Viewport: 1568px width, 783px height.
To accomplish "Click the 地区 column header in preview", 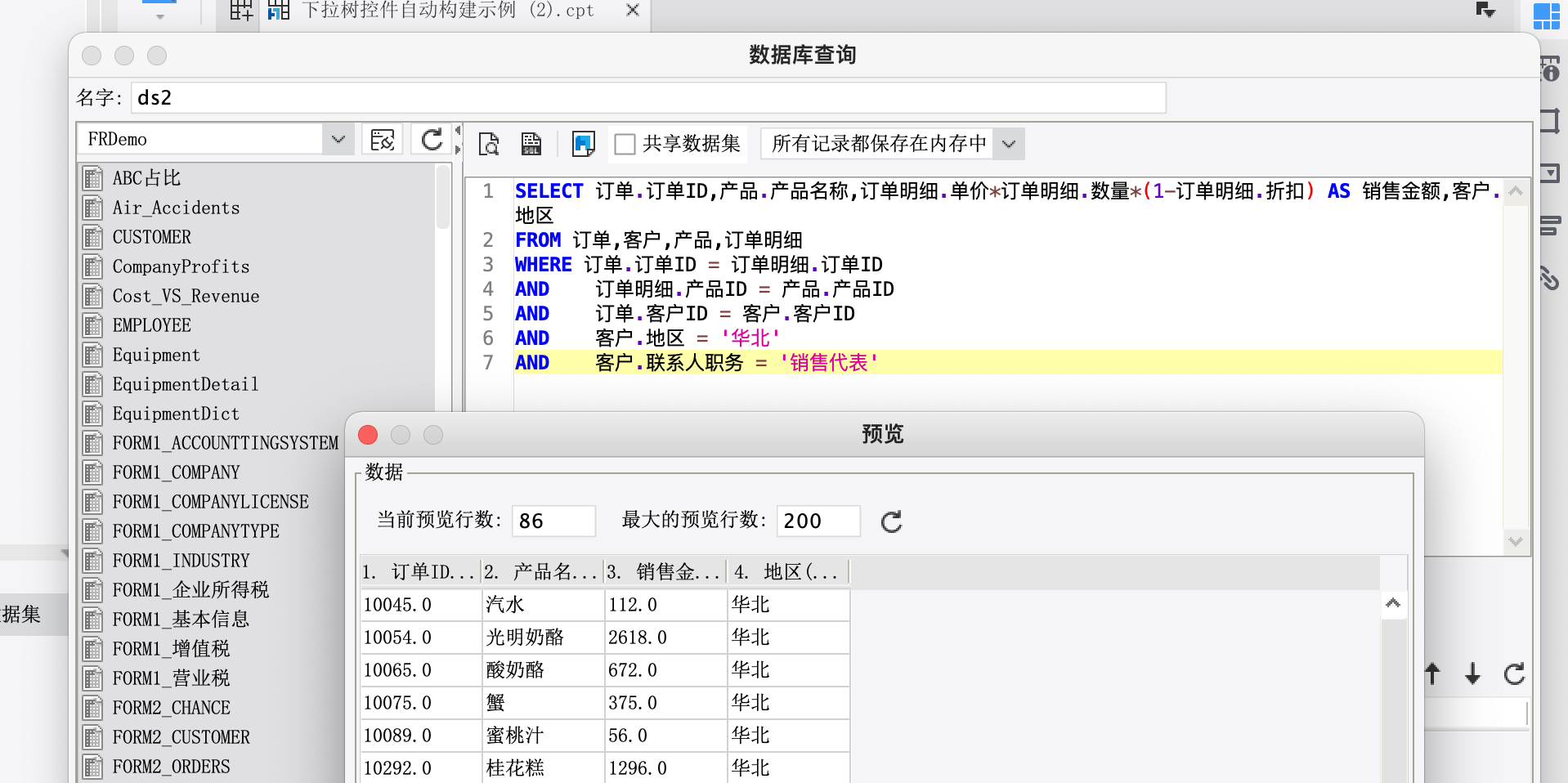I will click(x=788, y=572).
